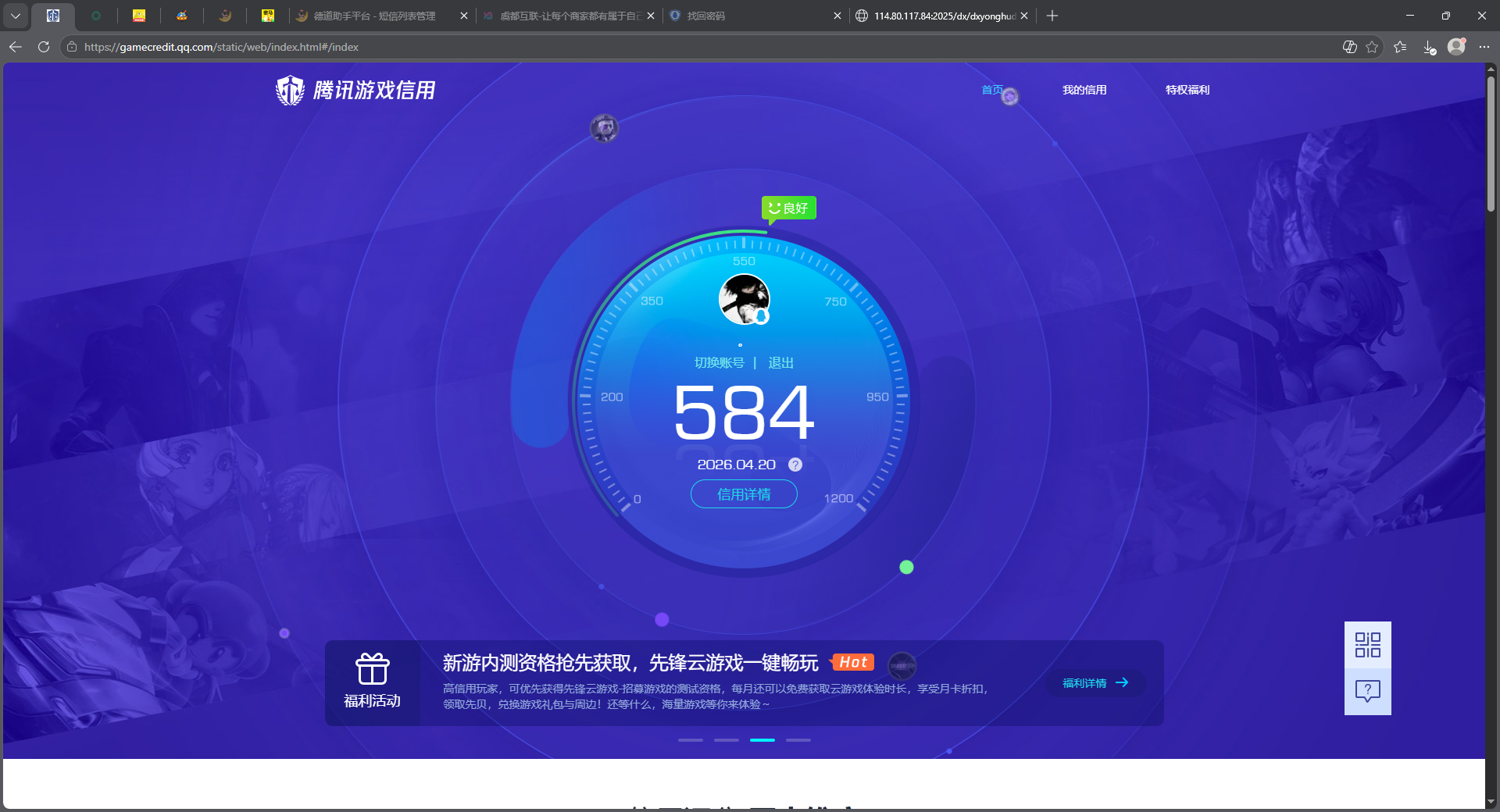Select the 我的信用 navigation item
Image resolution: width=1500 pixels, height=812 pixels.
[x=1084, y=90]
